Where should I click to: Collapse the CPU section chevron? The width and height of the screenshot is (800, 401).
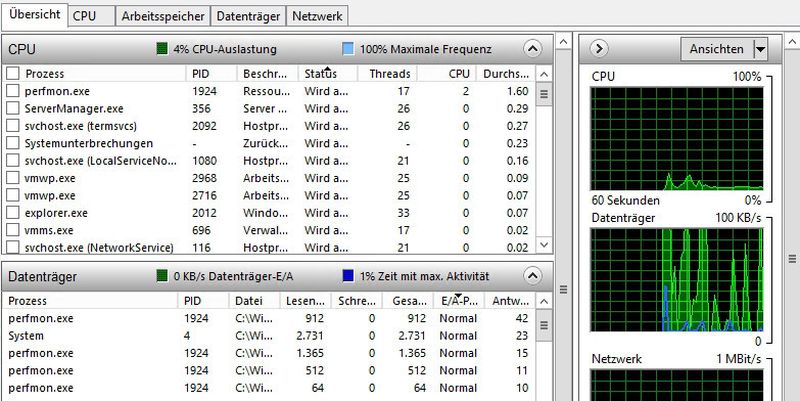point(532,49)
